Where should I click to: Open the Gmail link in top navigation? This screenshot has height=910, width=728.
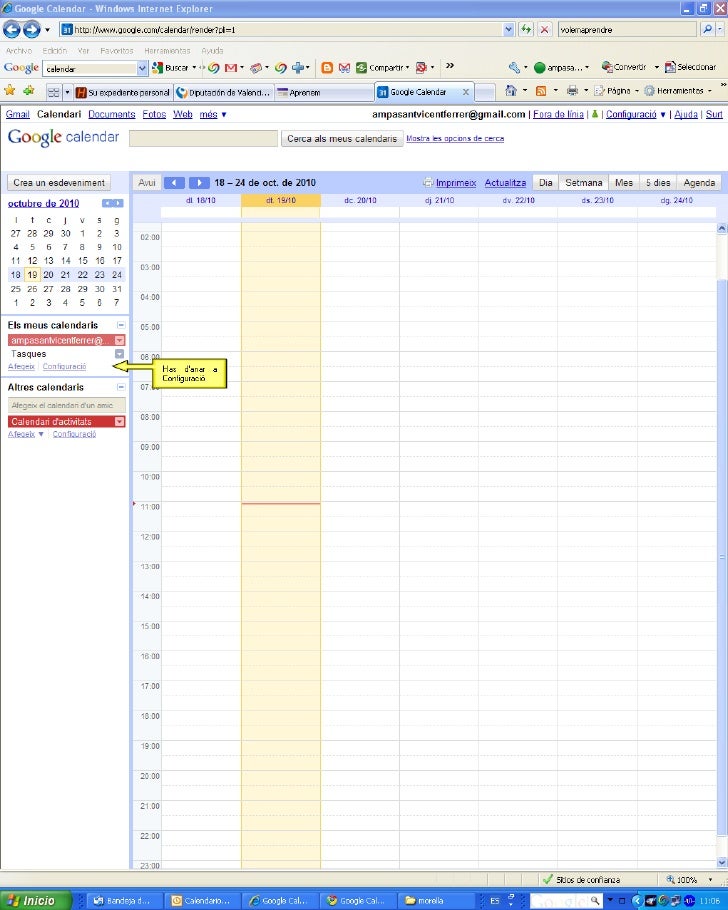click(x=17, y=114)
